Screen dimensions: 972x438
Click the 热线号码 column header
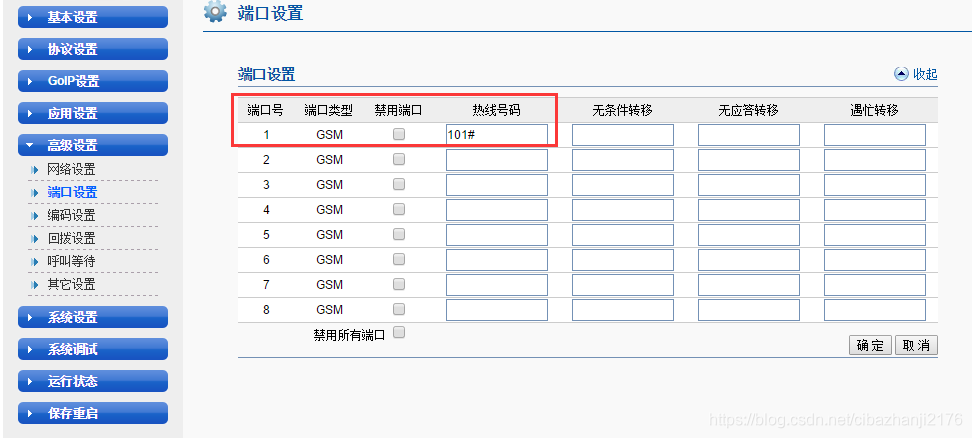[x=497, y=110]
